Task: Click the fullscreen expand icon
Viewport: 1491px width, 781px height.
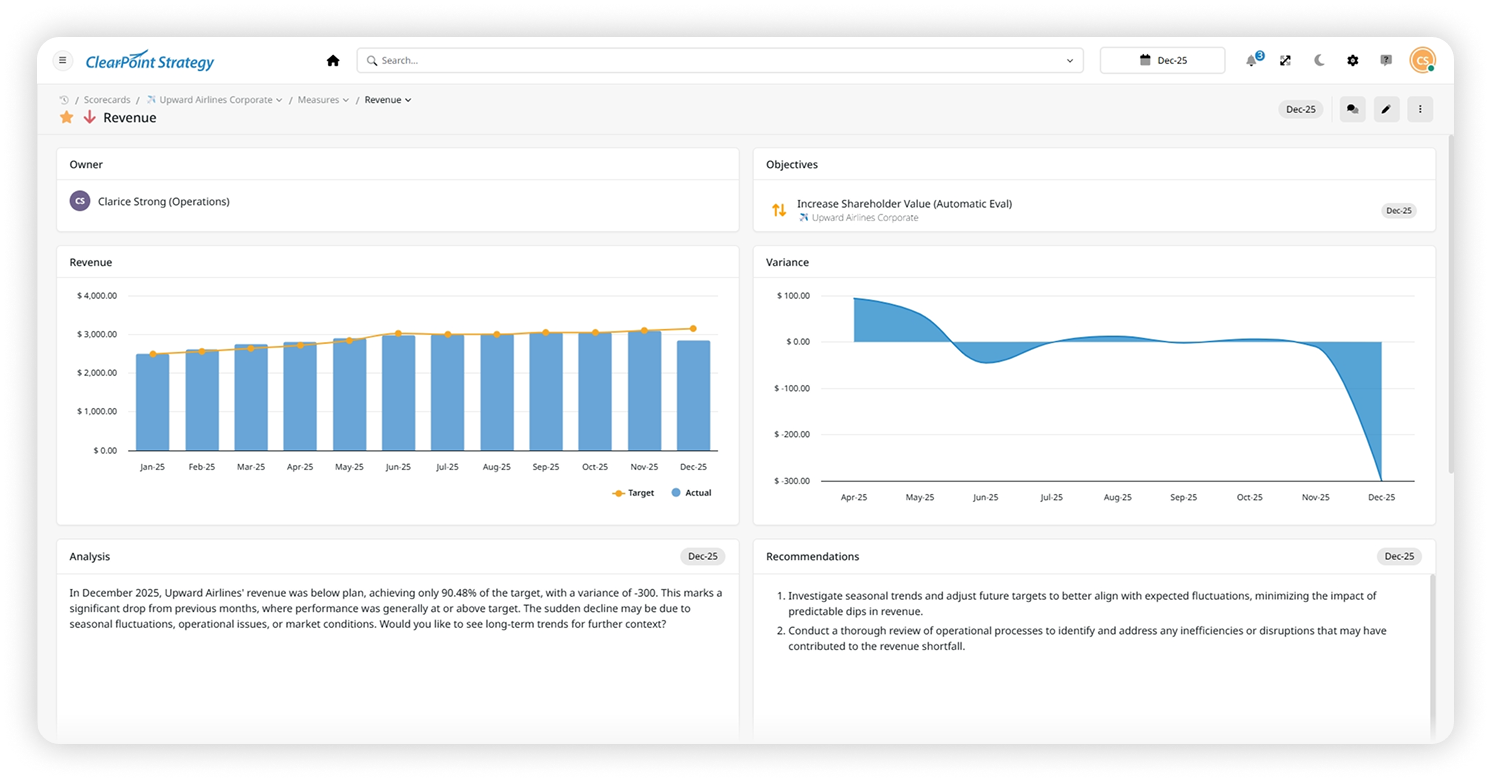Action: pyautogui.click(x=1285, y=60)
